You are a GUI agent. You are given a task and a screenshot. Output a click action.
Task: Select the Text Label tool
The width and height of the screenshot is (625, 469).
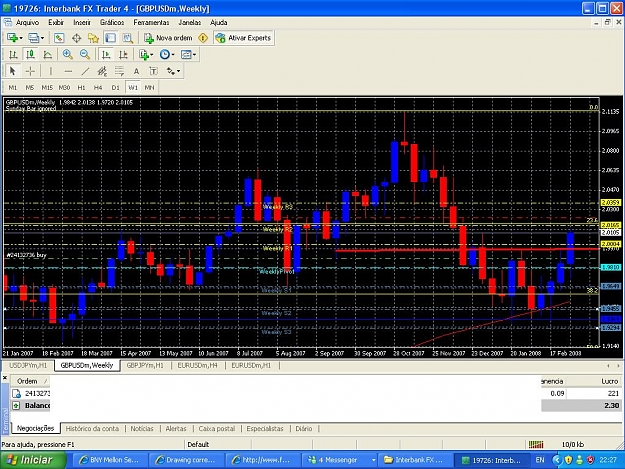tap(153, 71)
